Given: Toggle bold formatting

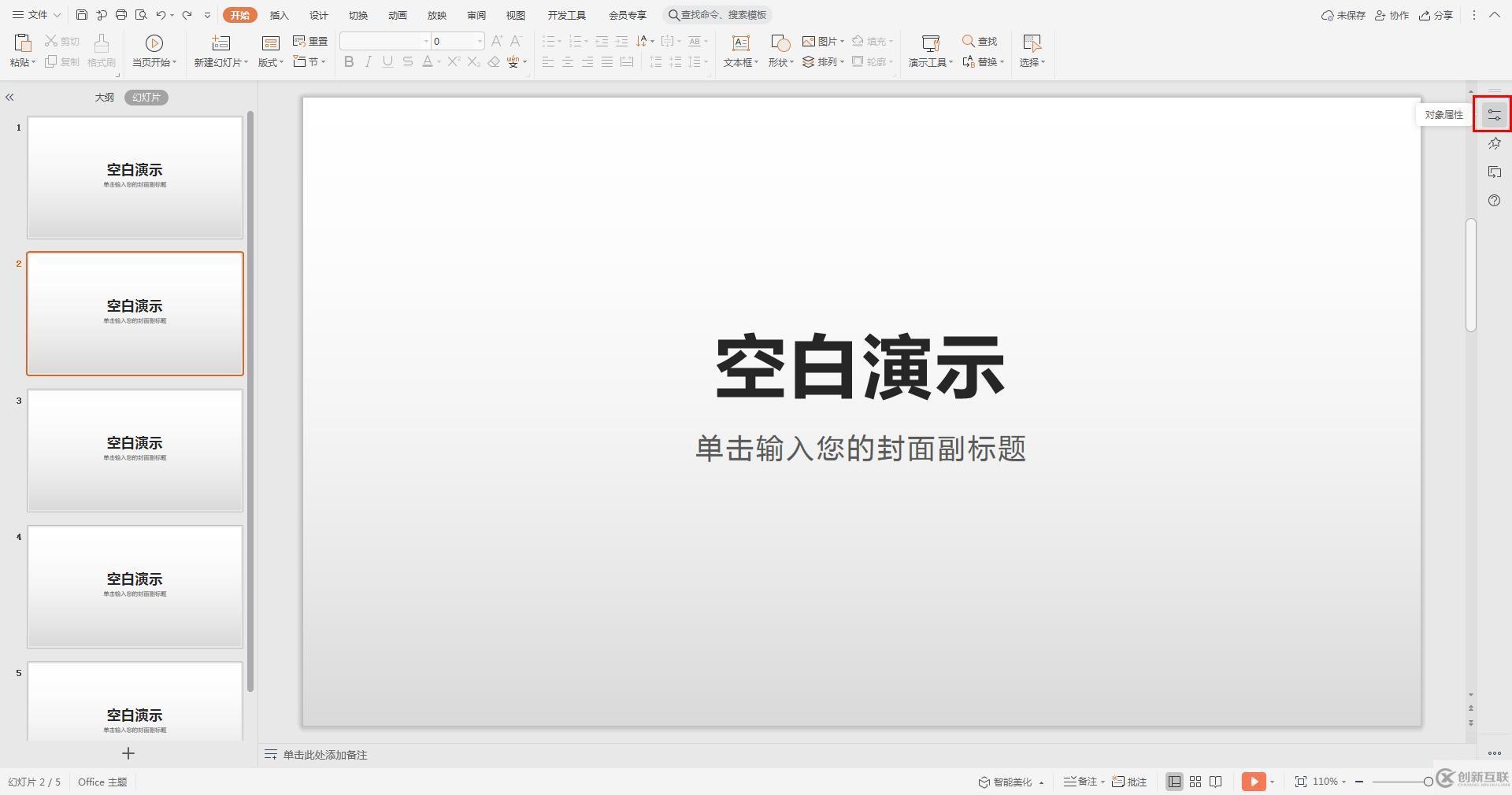Looking at the screenshot, I should pyautogui.click(x=349, y=61).
